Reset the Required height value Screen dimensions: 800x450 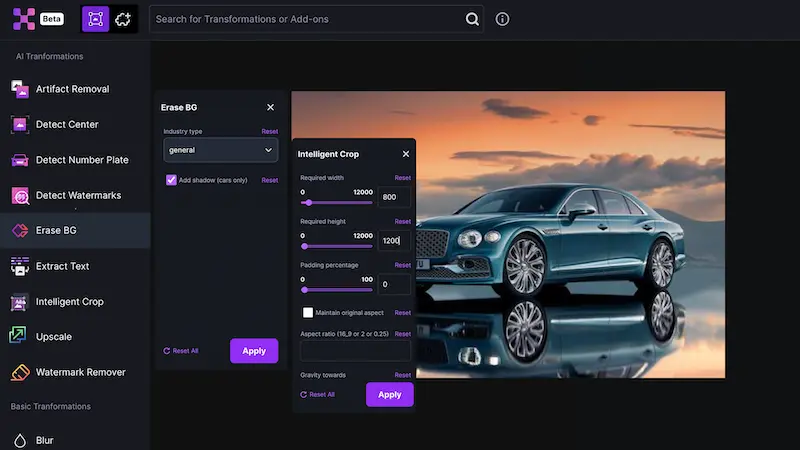click(x=403, y=221)
